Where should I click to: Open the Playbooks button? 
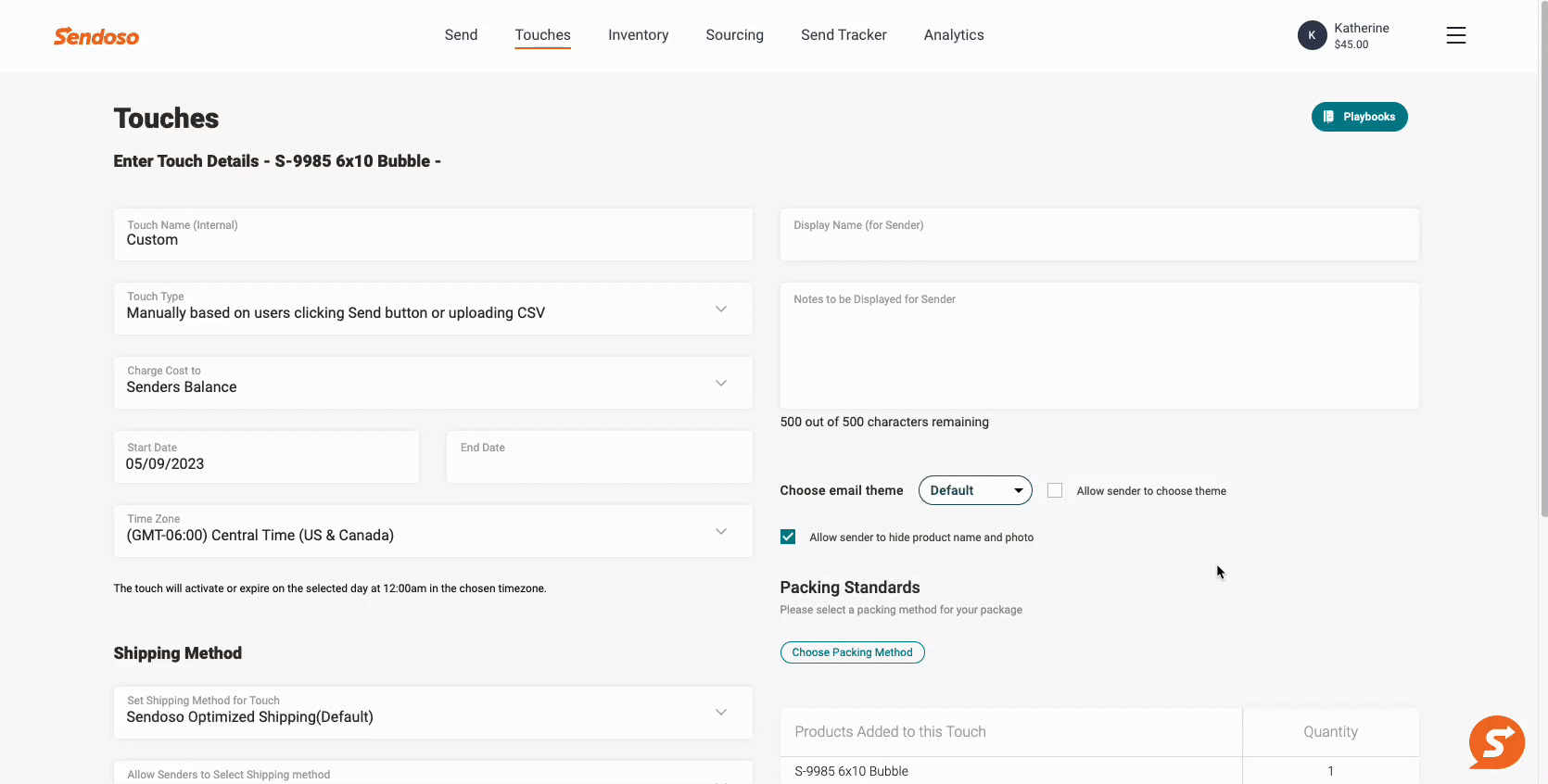click(1359, 117)
